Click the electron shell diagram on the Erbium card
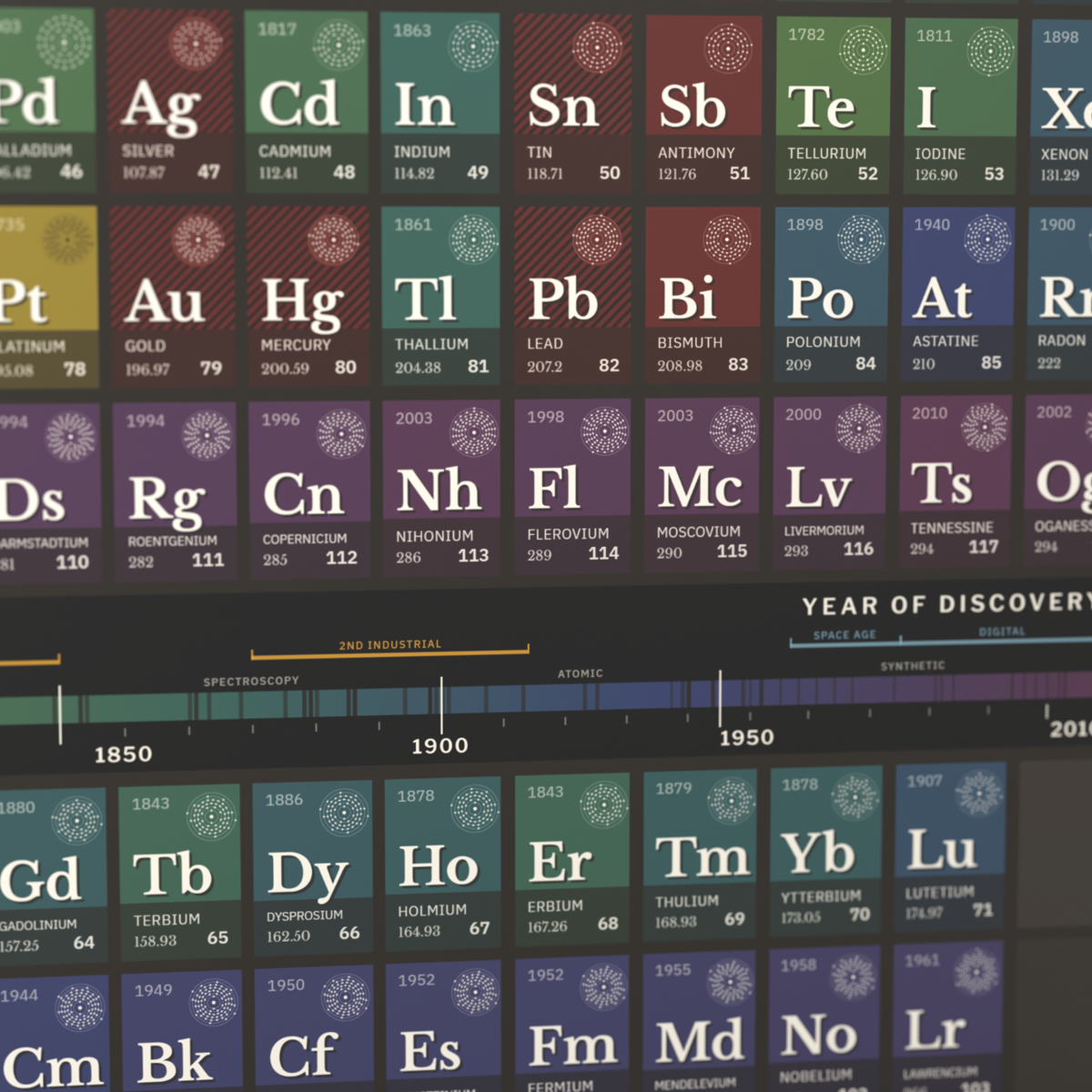1092x1092 pixels. pos(604,804)
